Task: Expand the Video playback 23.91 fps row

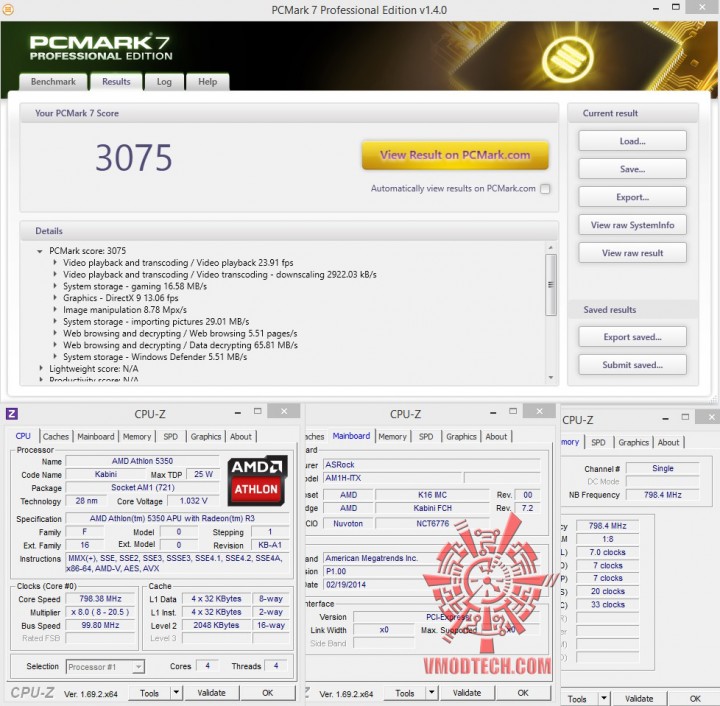Action: pos(55,263)
